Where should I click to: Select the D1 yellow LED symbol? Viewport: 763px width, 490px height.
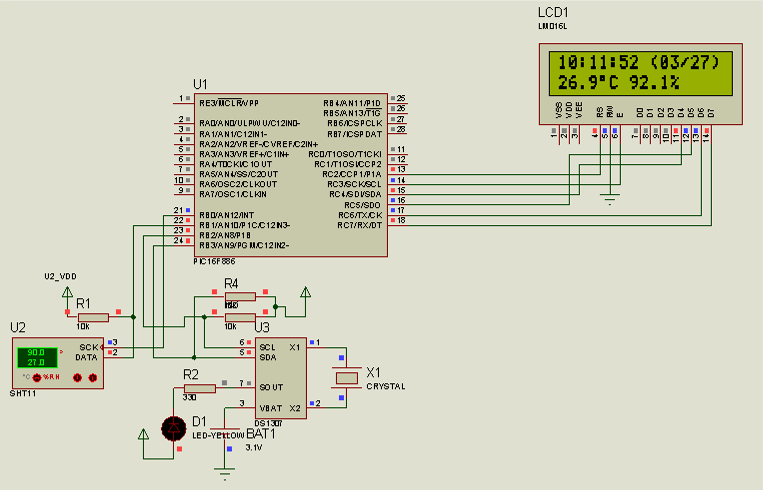click(x=174, y=428)
